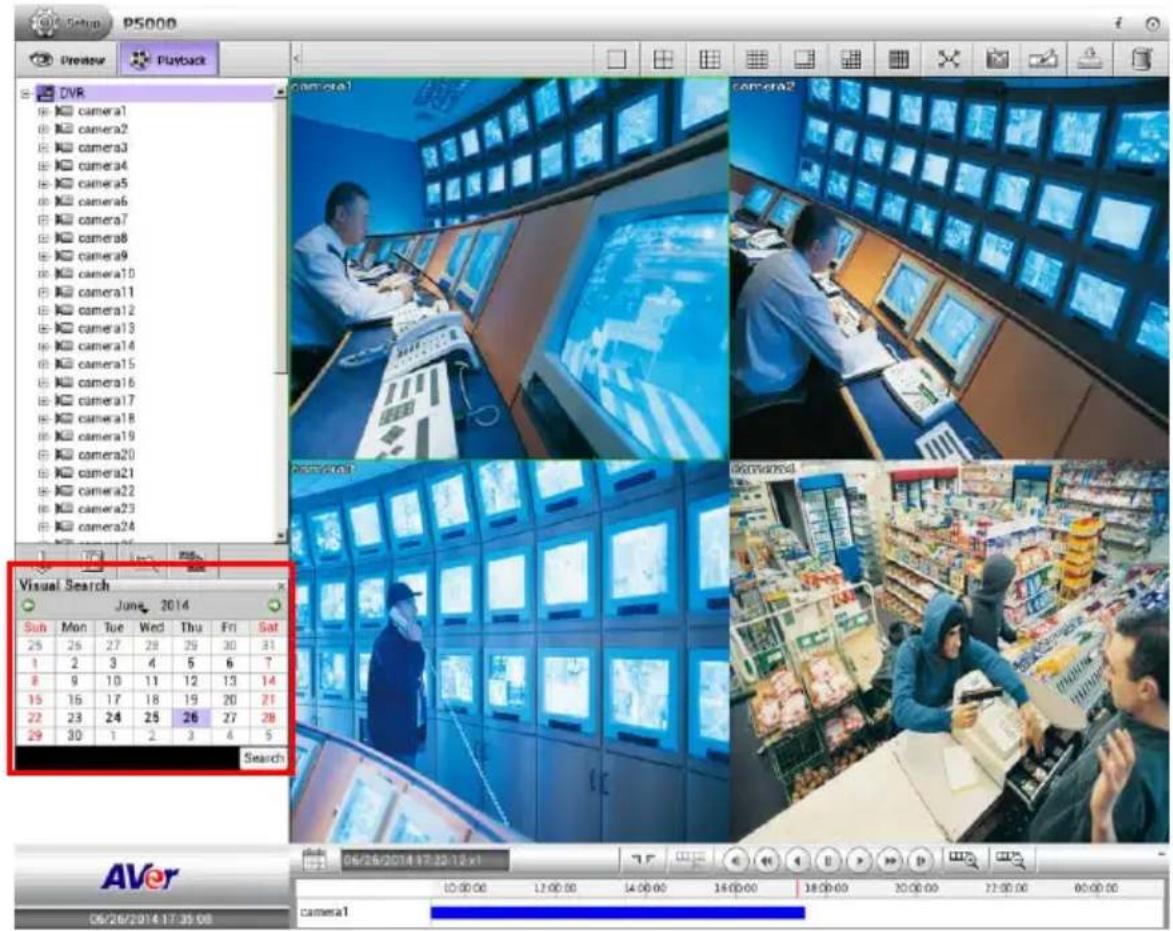Click the info icon in title bar
Viewport: 1173px width, 931px height.
pyautogui.click(x=1119, y=24)
